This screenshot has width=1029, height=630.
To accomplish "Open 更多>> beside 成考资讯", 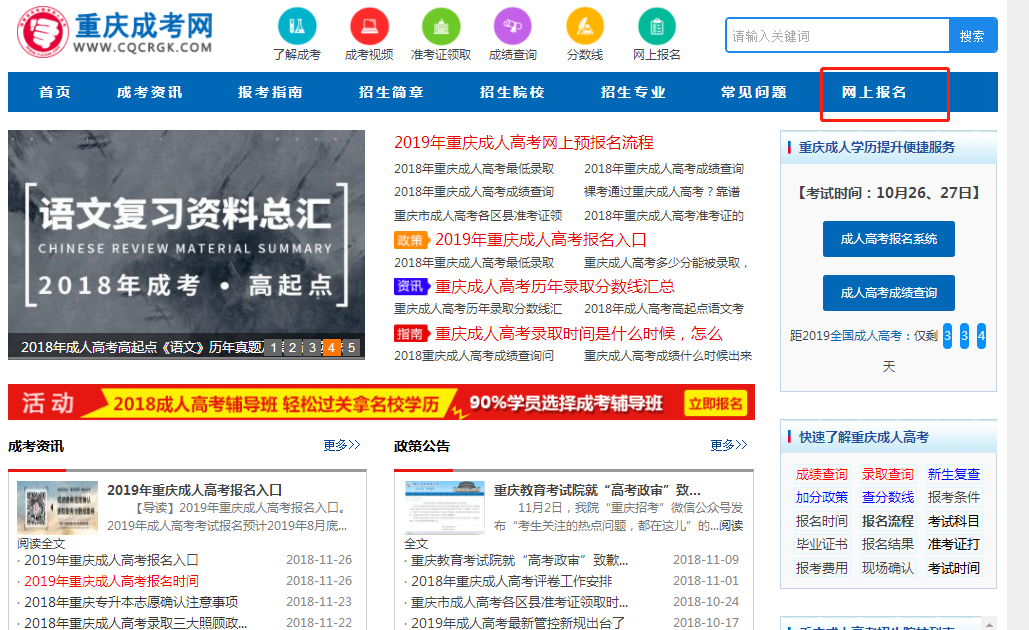I will point(342,446).
